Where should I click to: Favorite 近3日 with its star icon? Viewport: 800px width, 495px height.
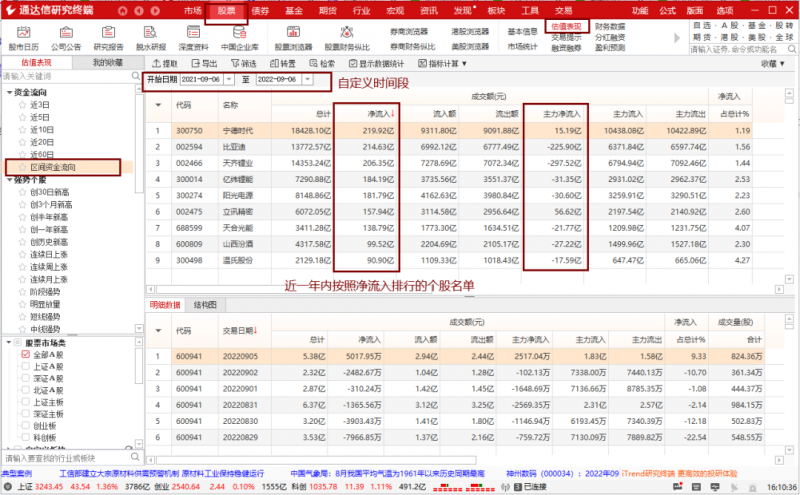(22, 105)
